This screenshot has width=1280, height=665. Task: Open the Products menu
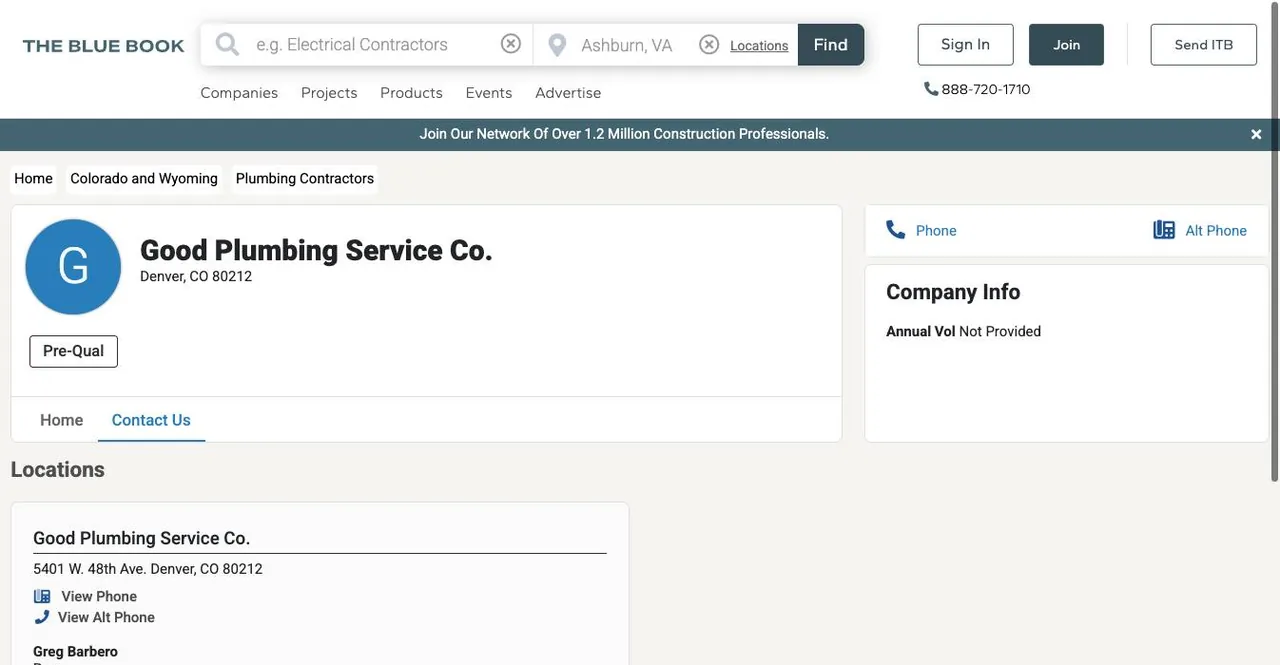[411, 93]
